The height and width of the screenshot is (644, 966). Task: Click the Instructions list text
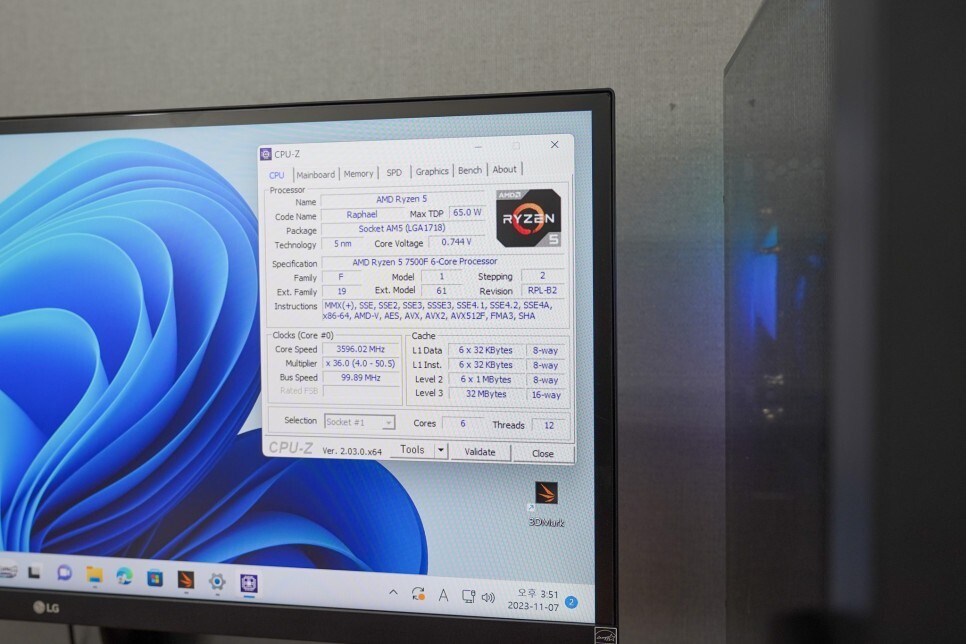442,311
